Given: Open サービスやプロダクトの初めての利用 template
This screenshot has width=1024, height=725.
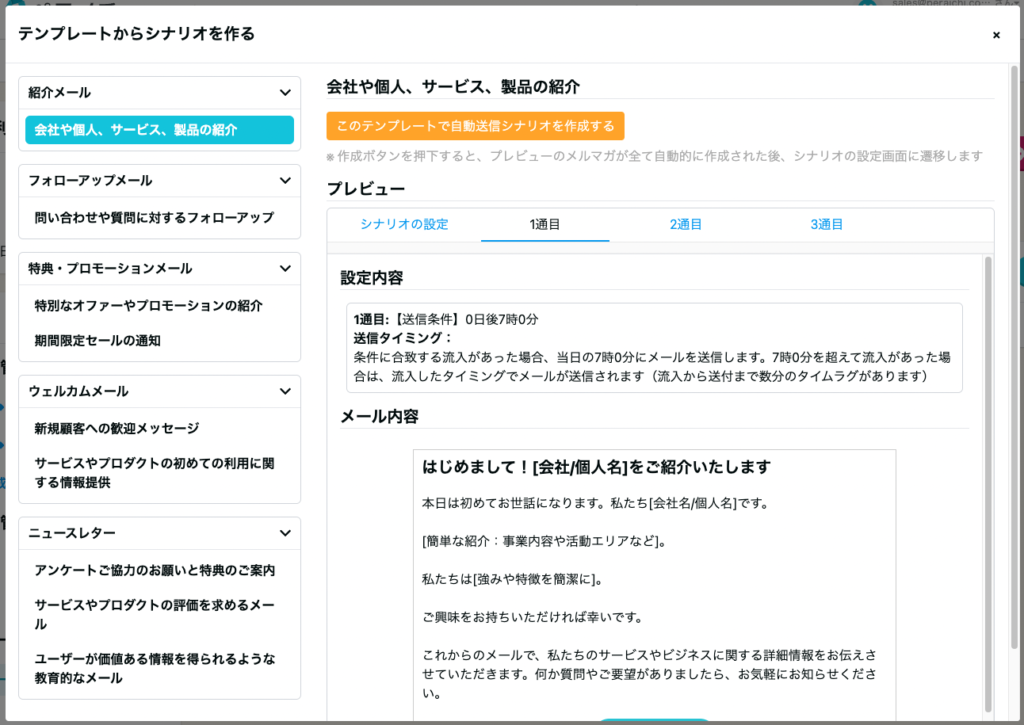Looking at the screenshot, I should click(155, 473).
